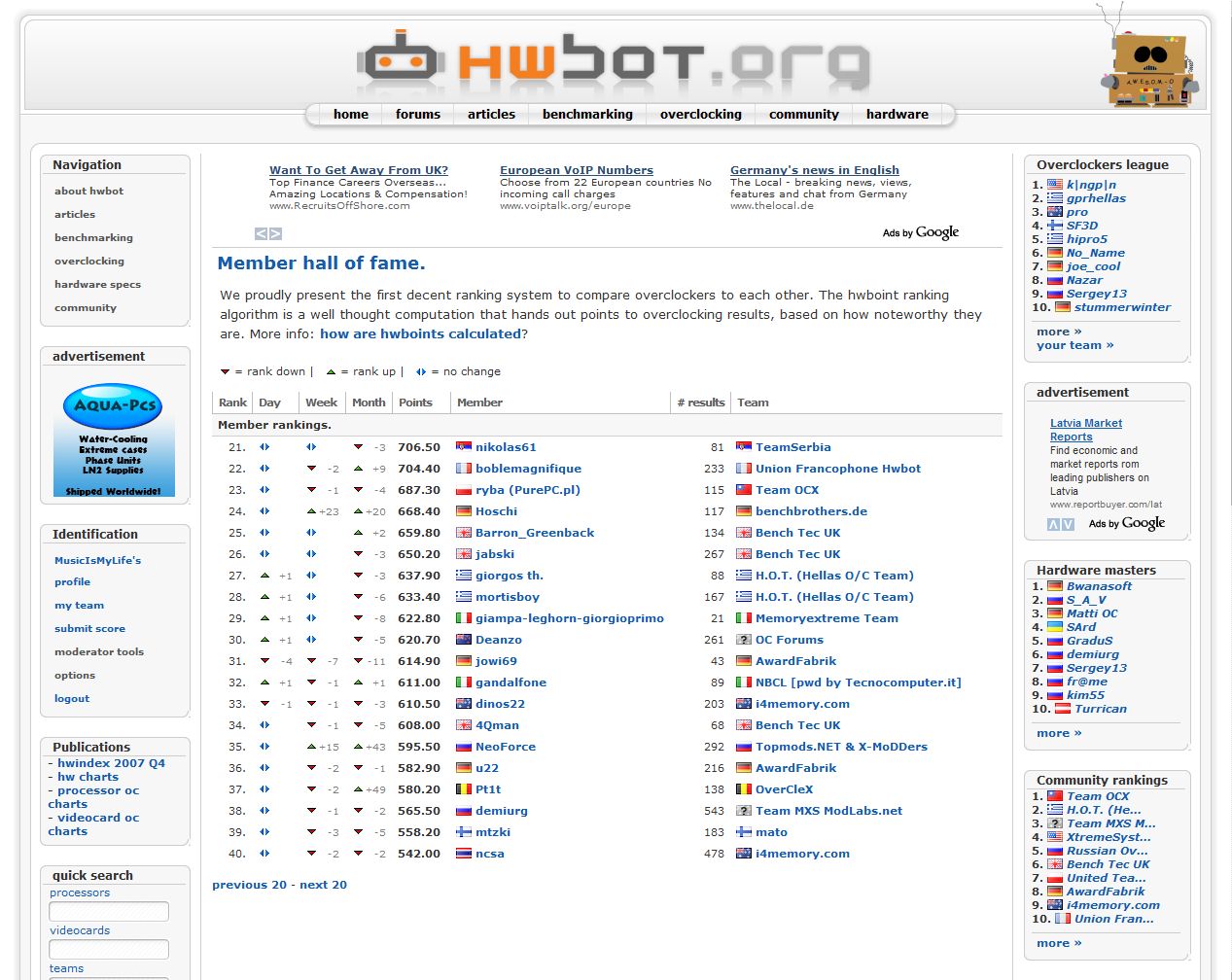Open the hardware menu

pos(898,114)
